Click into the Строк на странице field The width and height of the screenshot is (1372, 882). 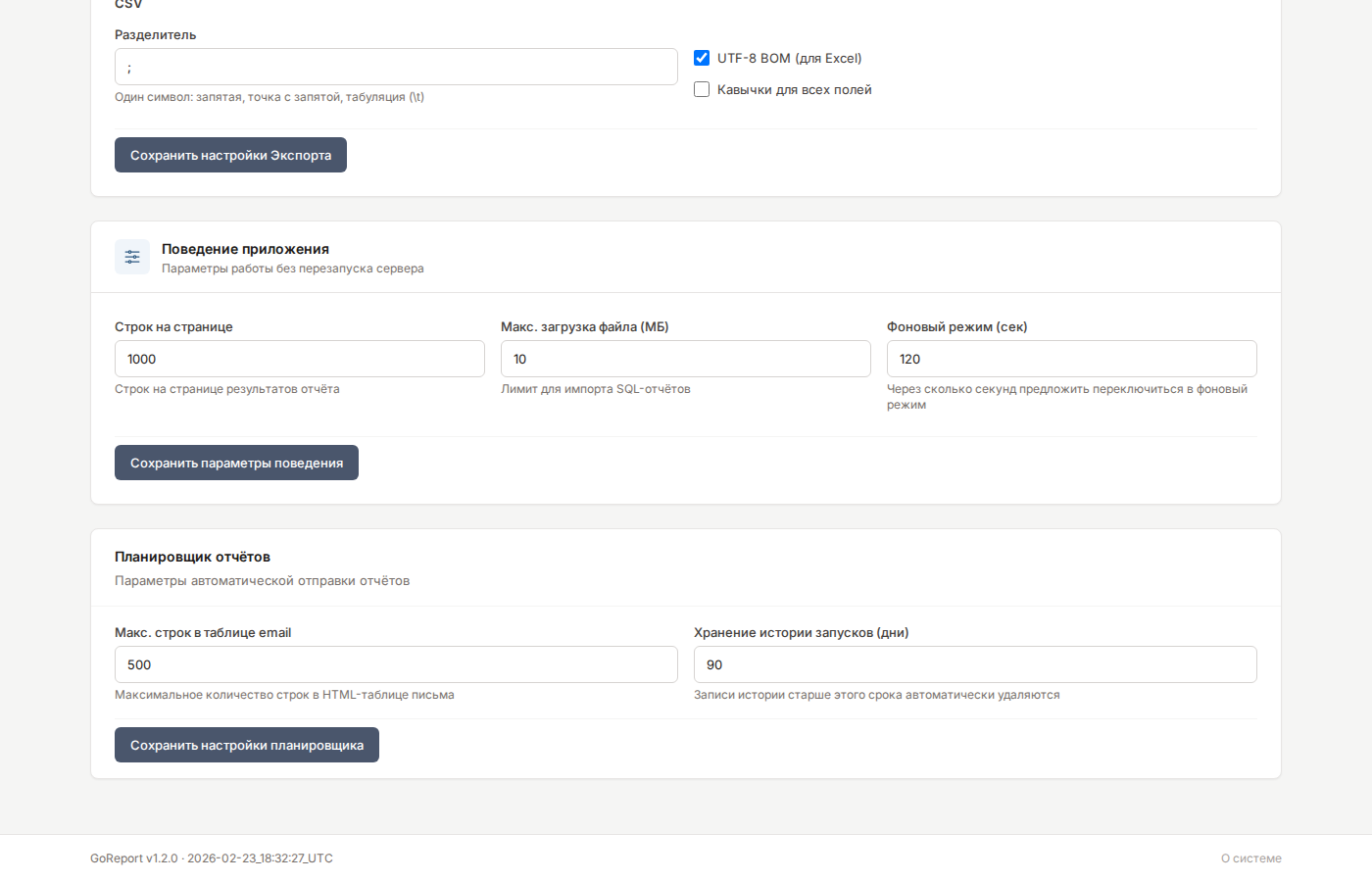[x=299, y=359]
